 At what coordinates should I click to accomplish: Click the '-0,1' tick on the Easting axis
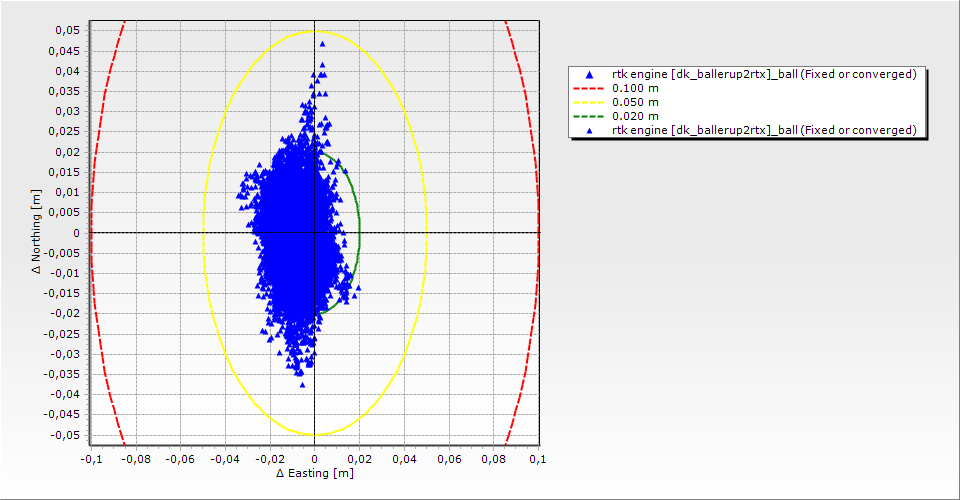point(91,459)
